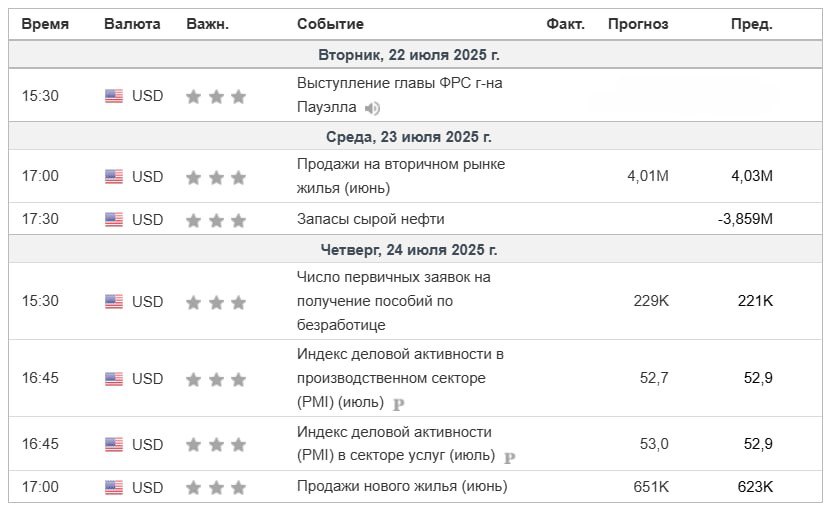This screenshot has width=829, height=509.
Task: Click the US flag in the 17:30 oil row
Action: pyautogui.click(x=114, y=219)
